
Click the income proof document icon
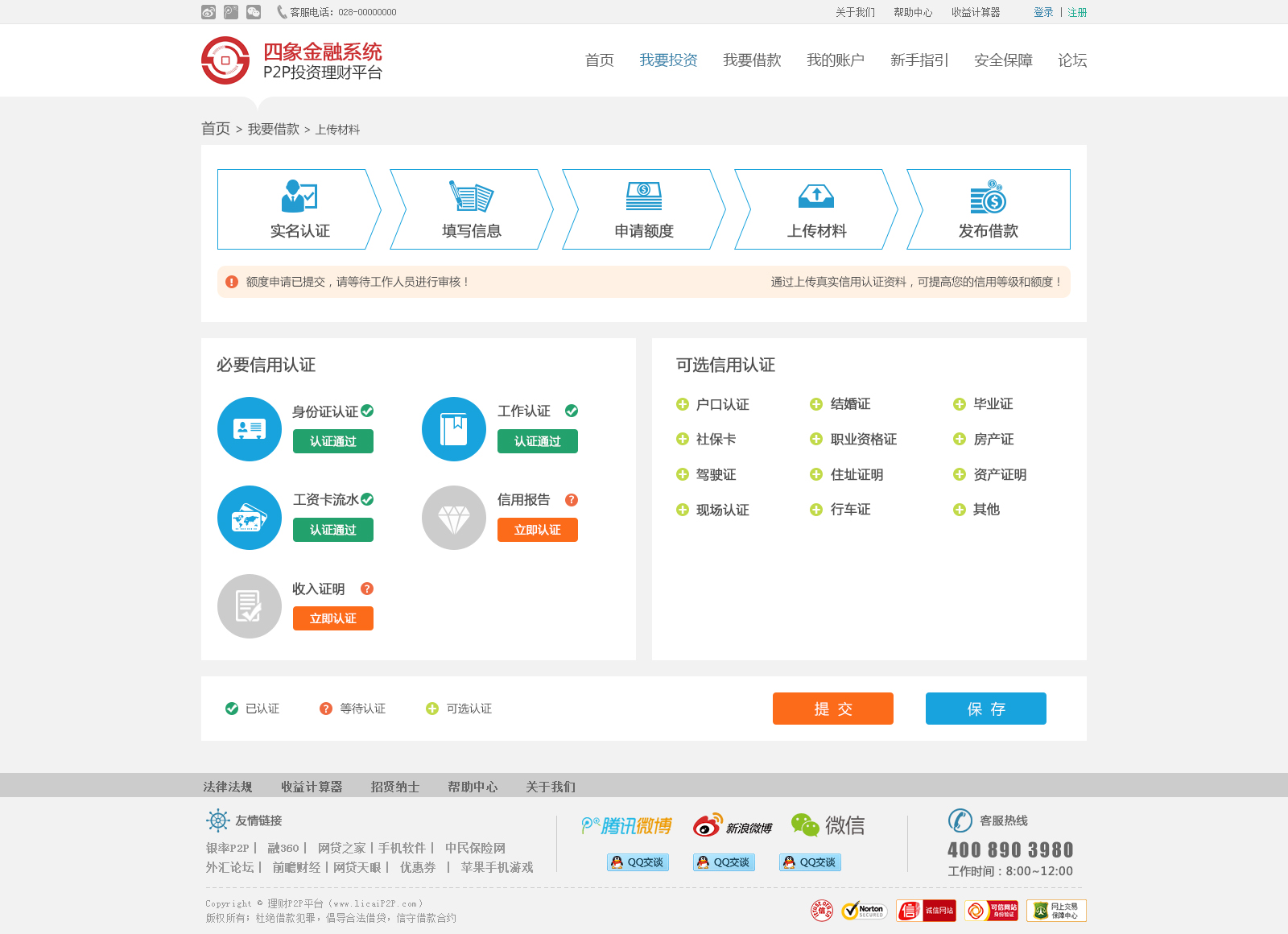pyautogui.click(x=250, y=606)
